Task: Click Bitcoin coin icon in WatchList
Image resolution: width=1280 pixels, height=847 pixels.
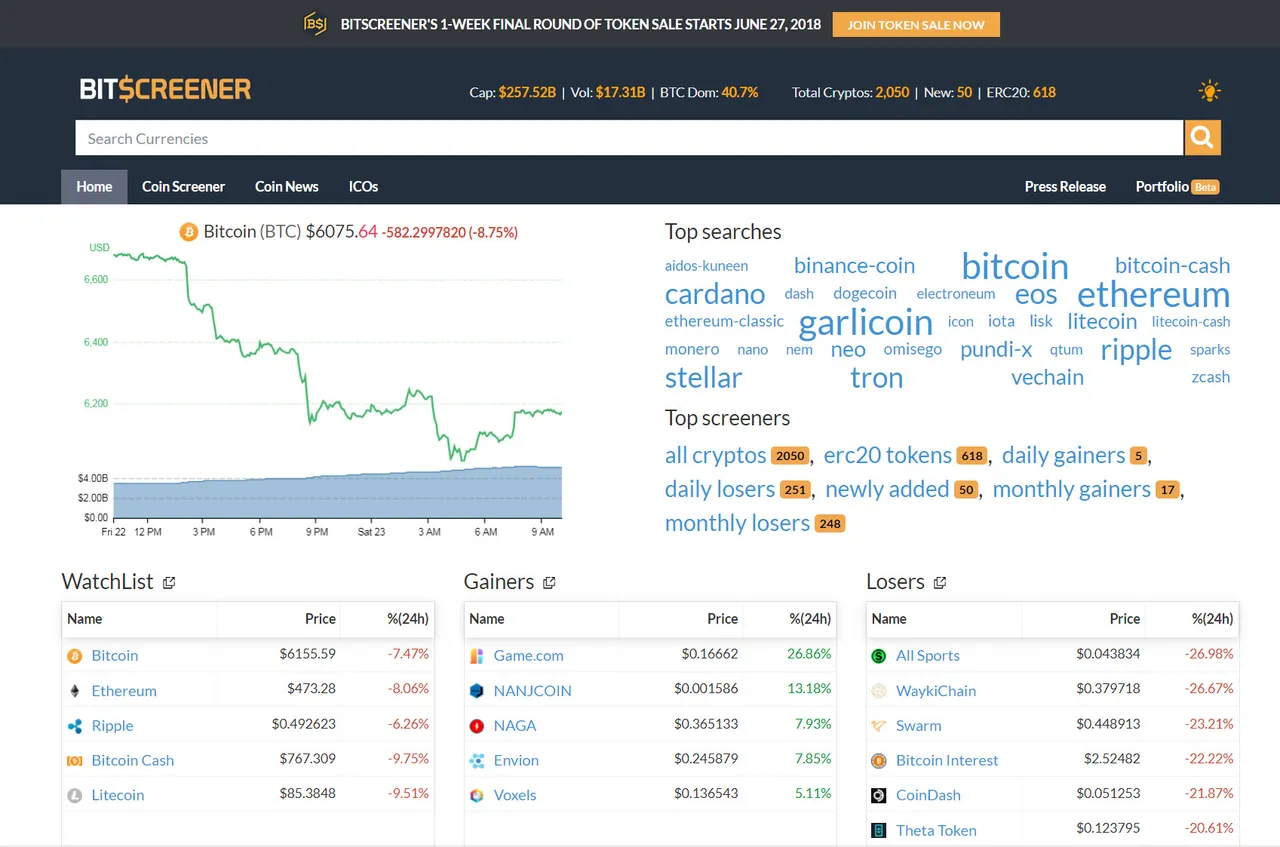Action: [x=74, y=656]
